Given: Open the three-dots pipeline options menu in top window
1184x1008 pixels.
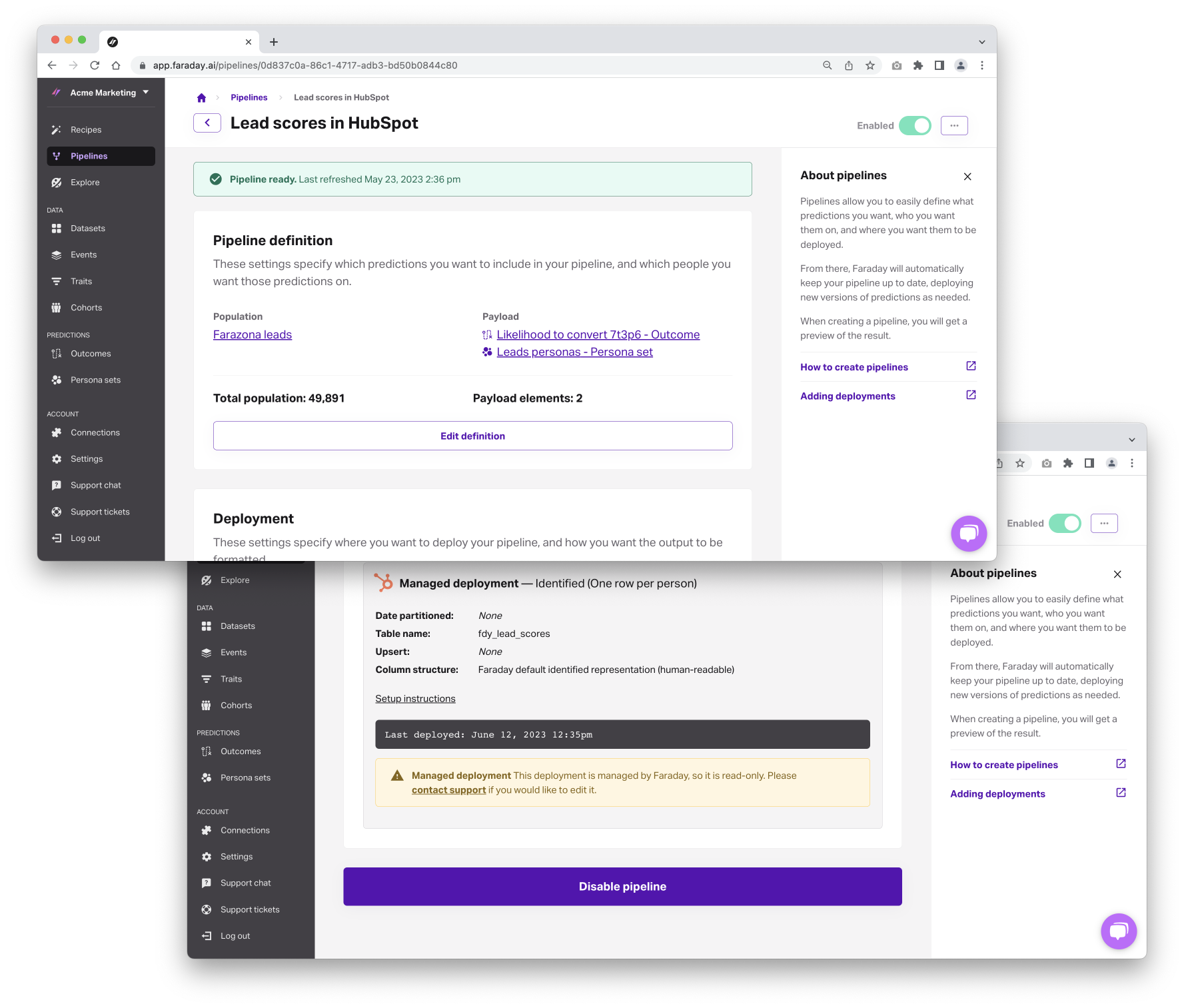Looking at the screenshot, I should [x=954, y=126].
